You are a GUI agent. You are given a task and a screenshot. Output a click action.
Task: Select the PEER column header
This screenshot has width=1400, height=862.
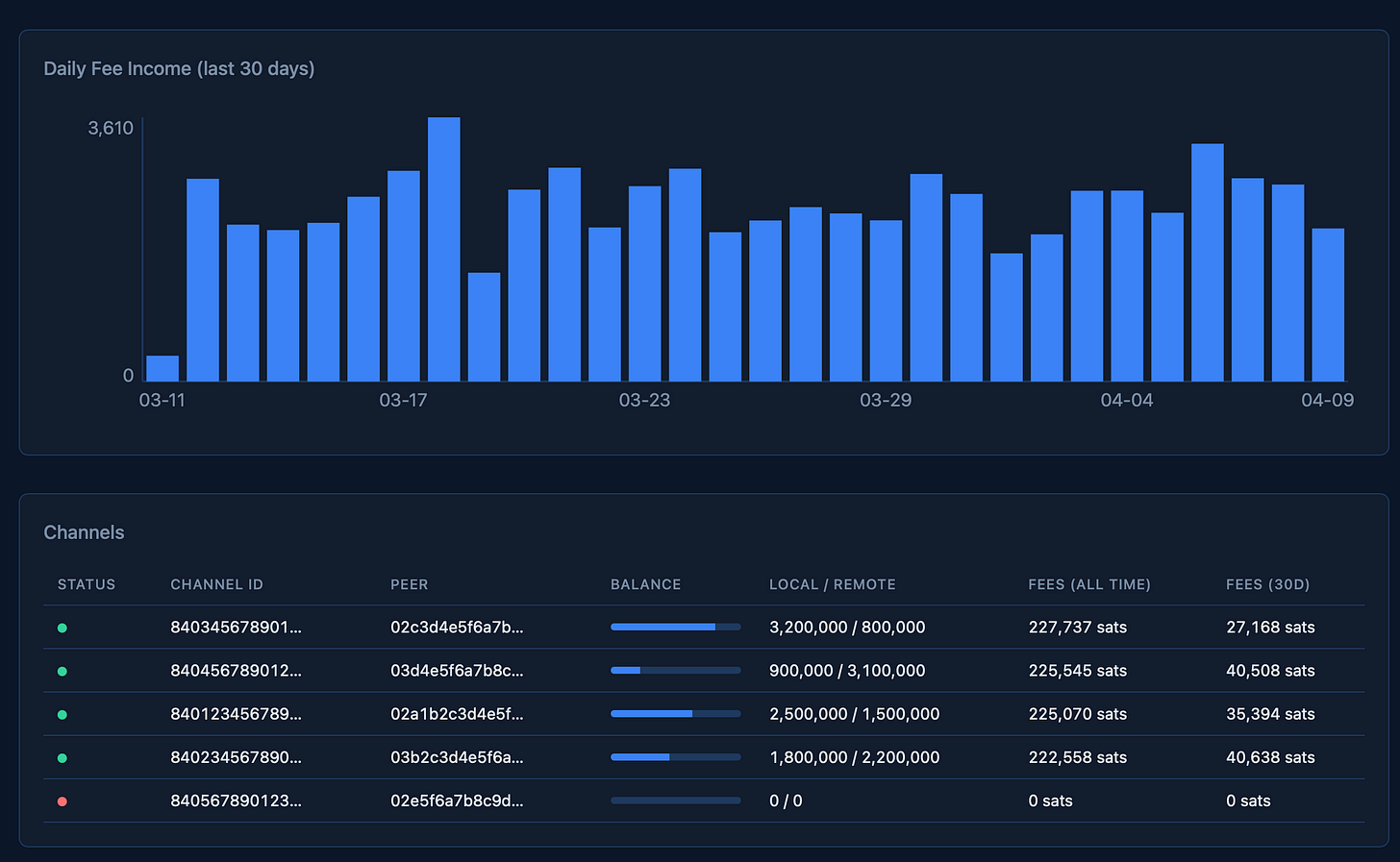click(x=410, y=584)
